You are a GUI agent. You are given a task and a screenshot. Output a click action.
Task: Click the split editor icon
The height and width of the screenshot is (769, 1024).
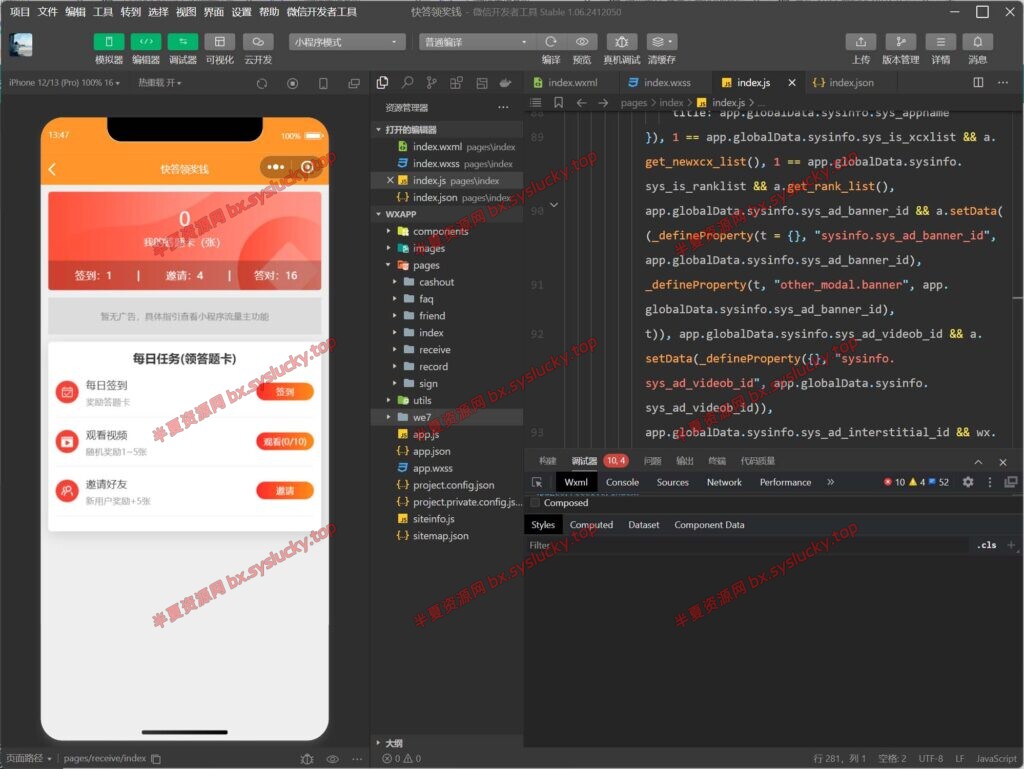(x=978, y=82)
